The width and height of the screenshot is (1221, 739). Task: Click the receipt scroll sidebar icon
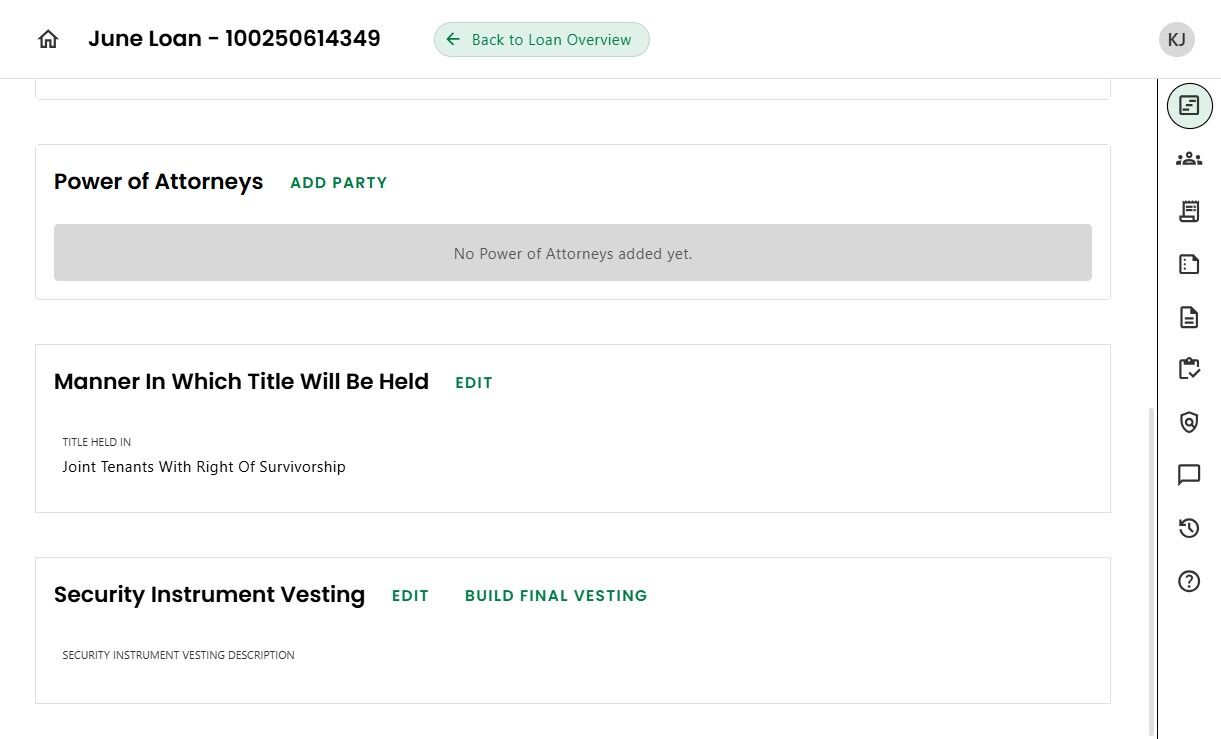(x=1189, y=211)
